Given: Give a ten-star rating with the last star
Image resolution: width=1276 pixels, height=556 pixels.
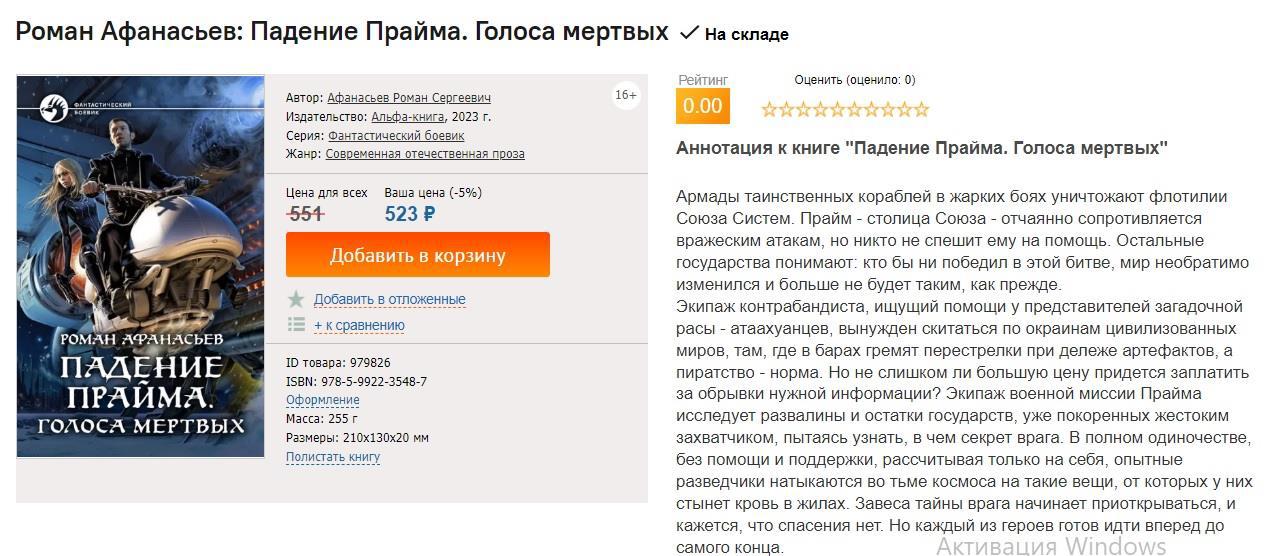Looking at the screenshot, I should (x=922, y=109).
